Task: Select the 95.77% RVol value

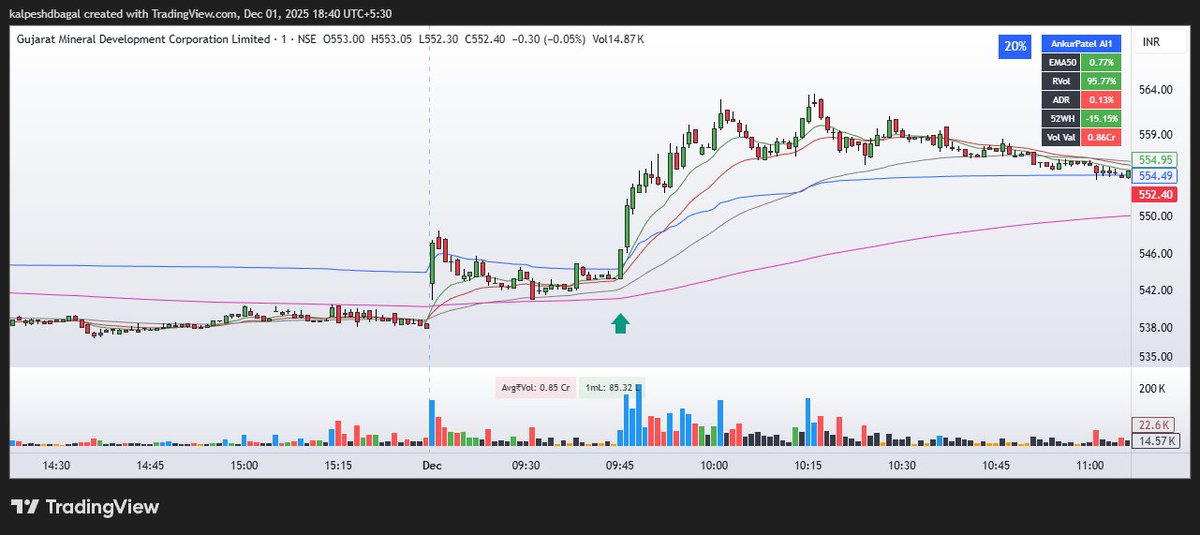Action: click(1099, 81)
